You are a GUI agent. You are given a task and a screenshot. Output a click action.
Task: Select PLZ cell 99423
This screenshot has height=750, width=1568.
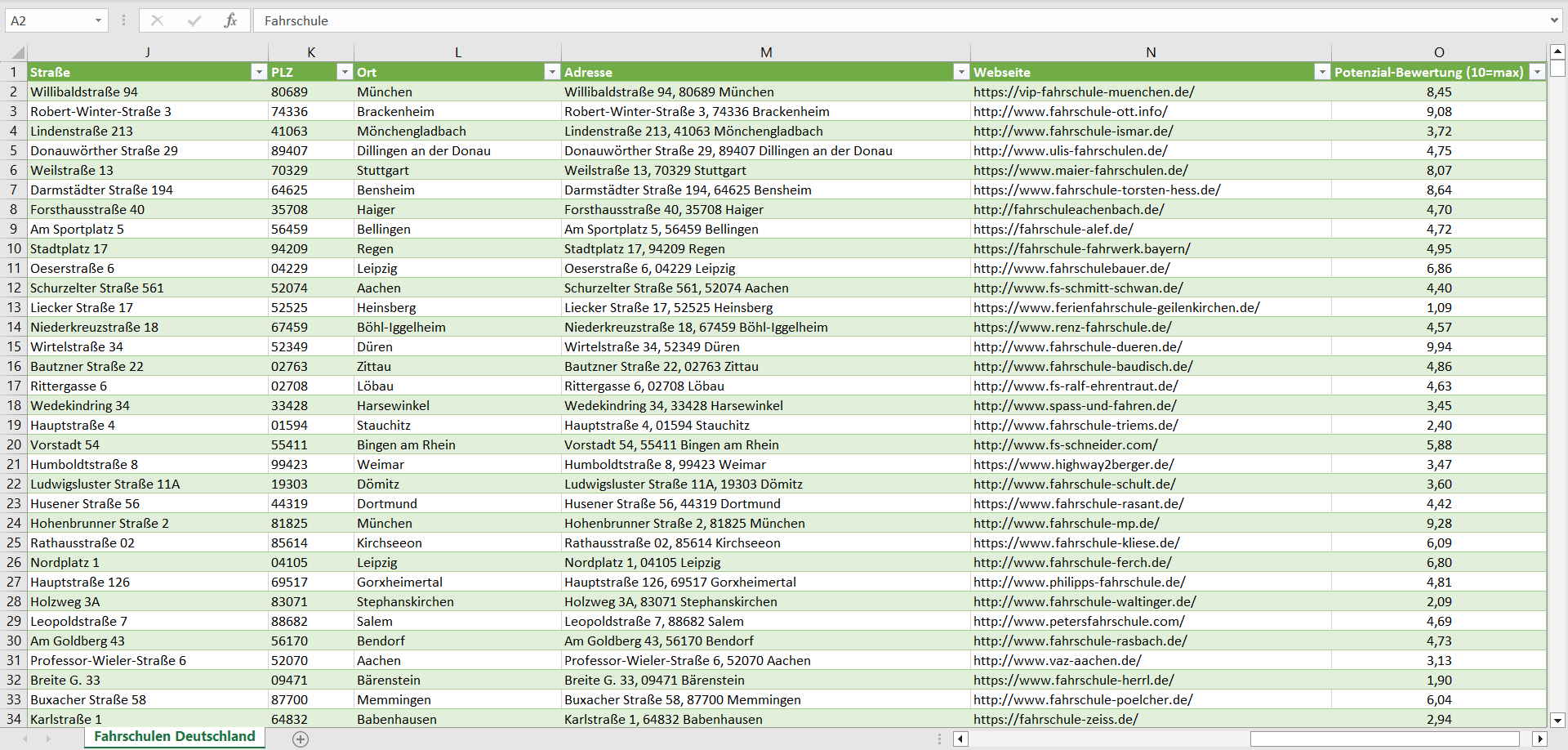pyautogui.click(x=311, y=464)
